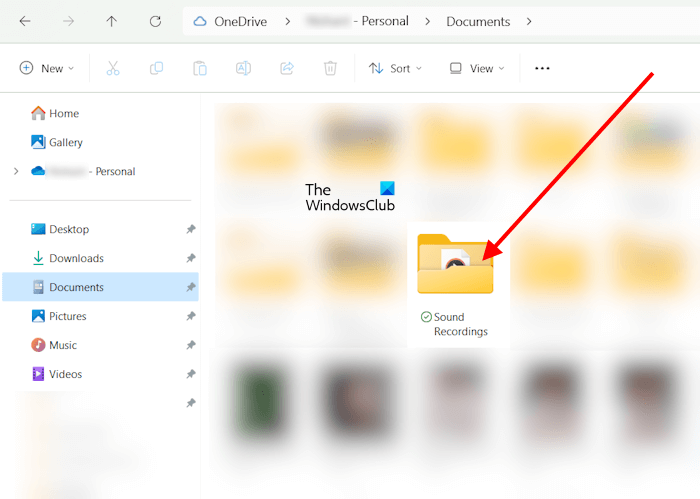Expand the chevron after Documents breadcrumb

[529, 21]
